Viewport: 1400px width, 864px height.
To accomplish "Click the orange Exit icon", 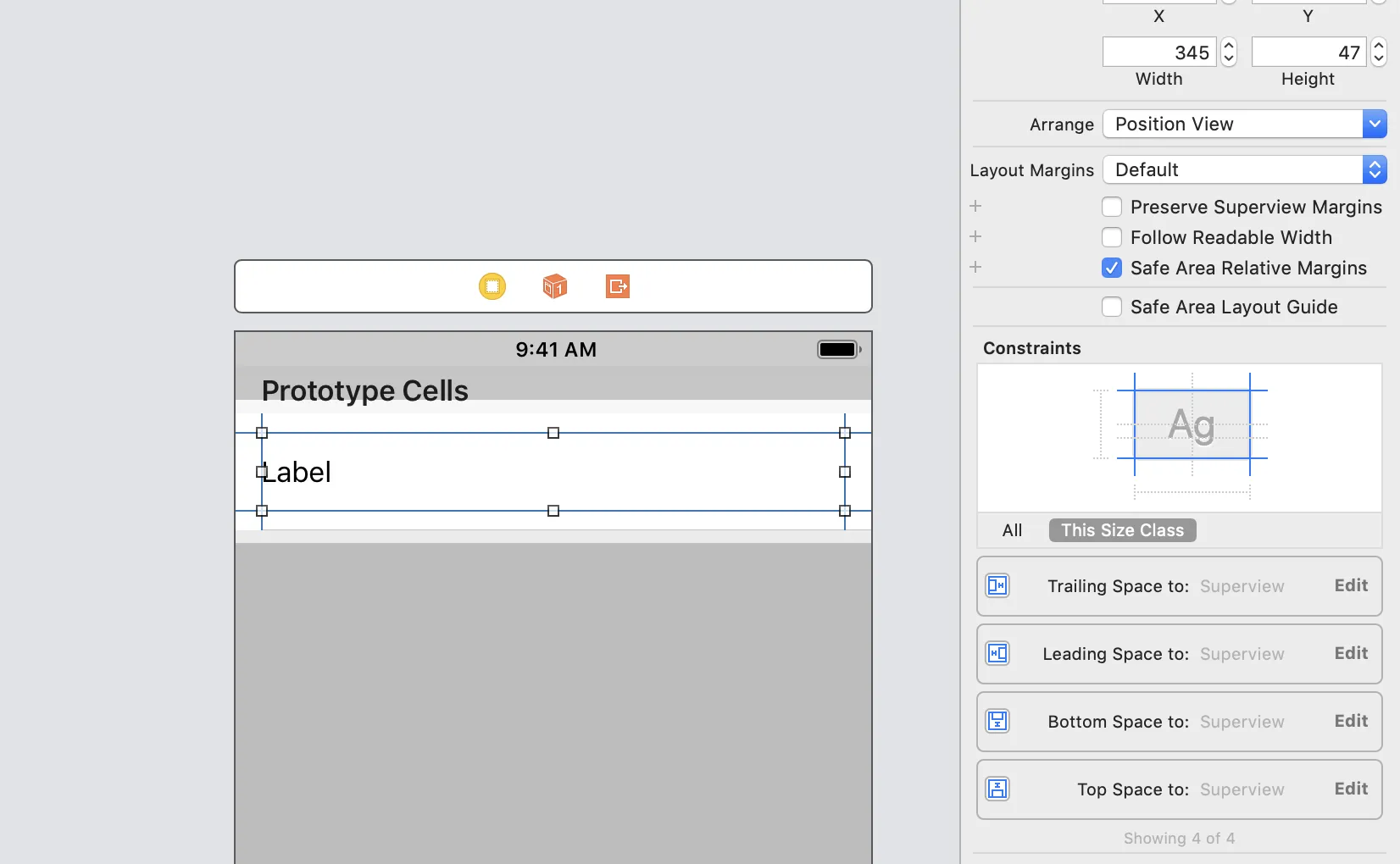I will (618, 286).
